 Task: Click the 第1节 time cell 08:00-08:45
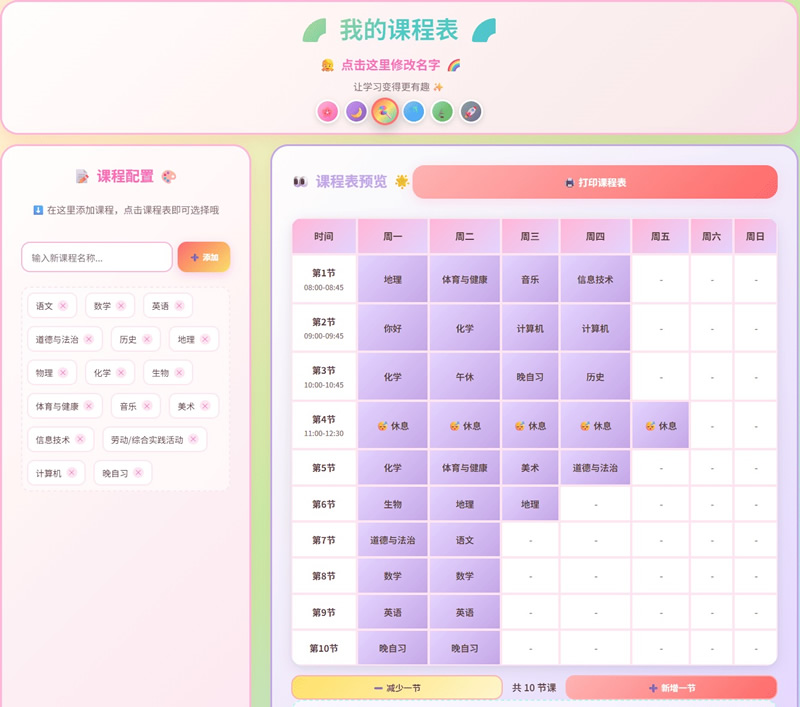click(x=324, y=280)
